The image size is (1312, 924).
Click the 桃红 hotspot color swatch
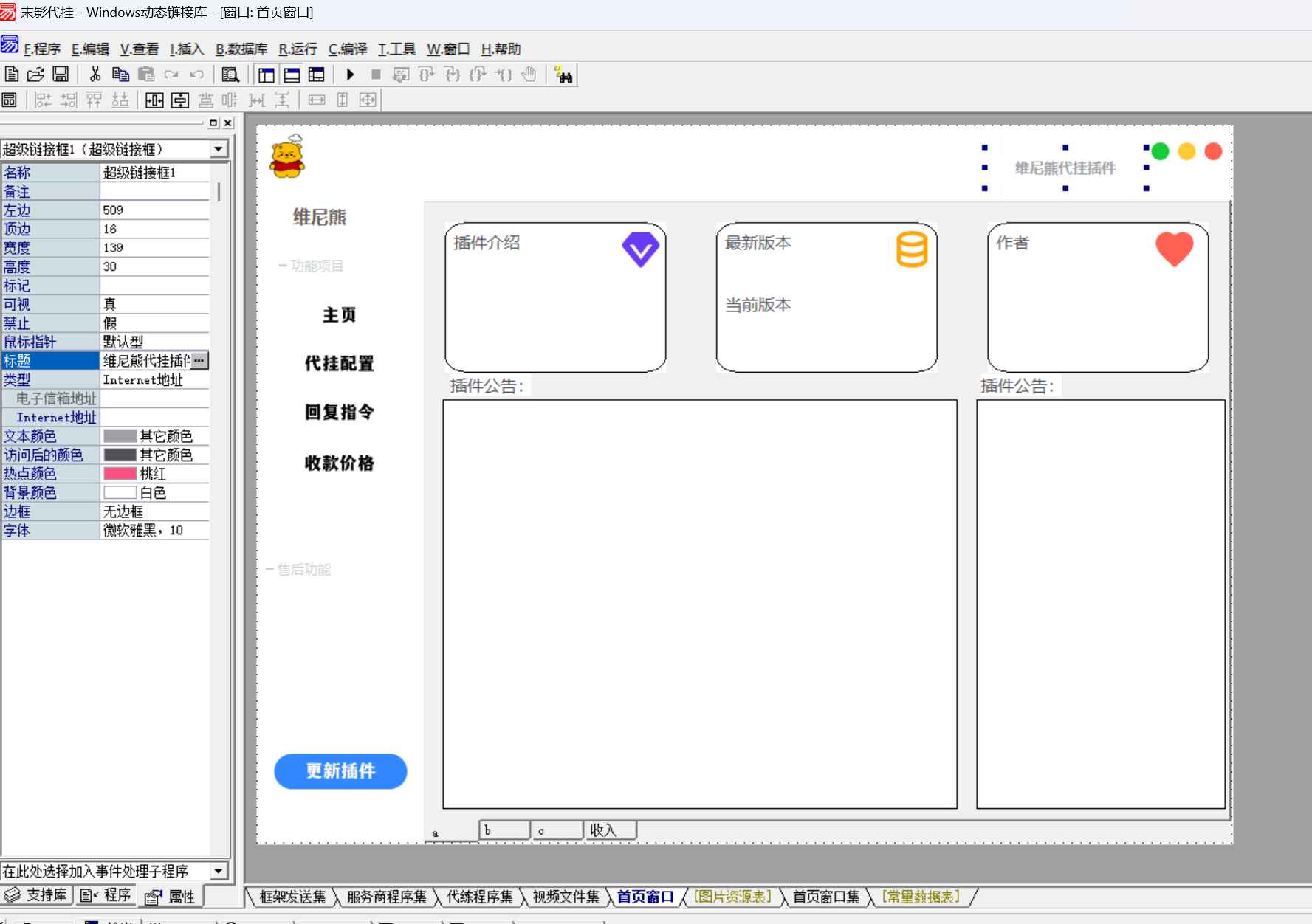(x=119, y=473)
